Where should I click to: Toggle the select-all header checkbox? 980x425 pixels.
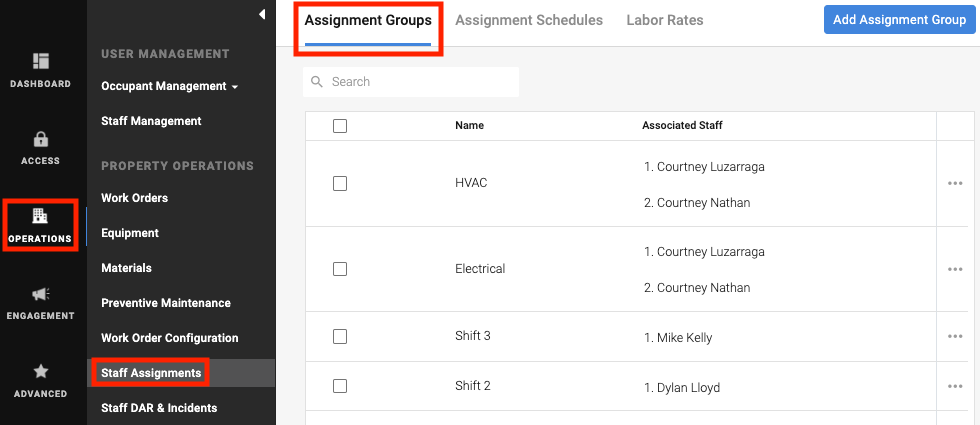pos(340,126)
